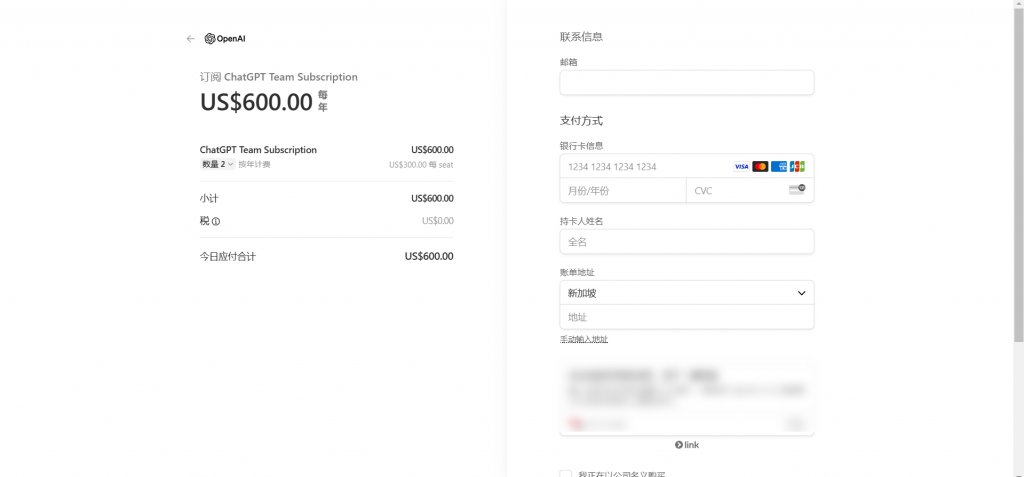Click the 持卡人姓名 label

(581, 222)
